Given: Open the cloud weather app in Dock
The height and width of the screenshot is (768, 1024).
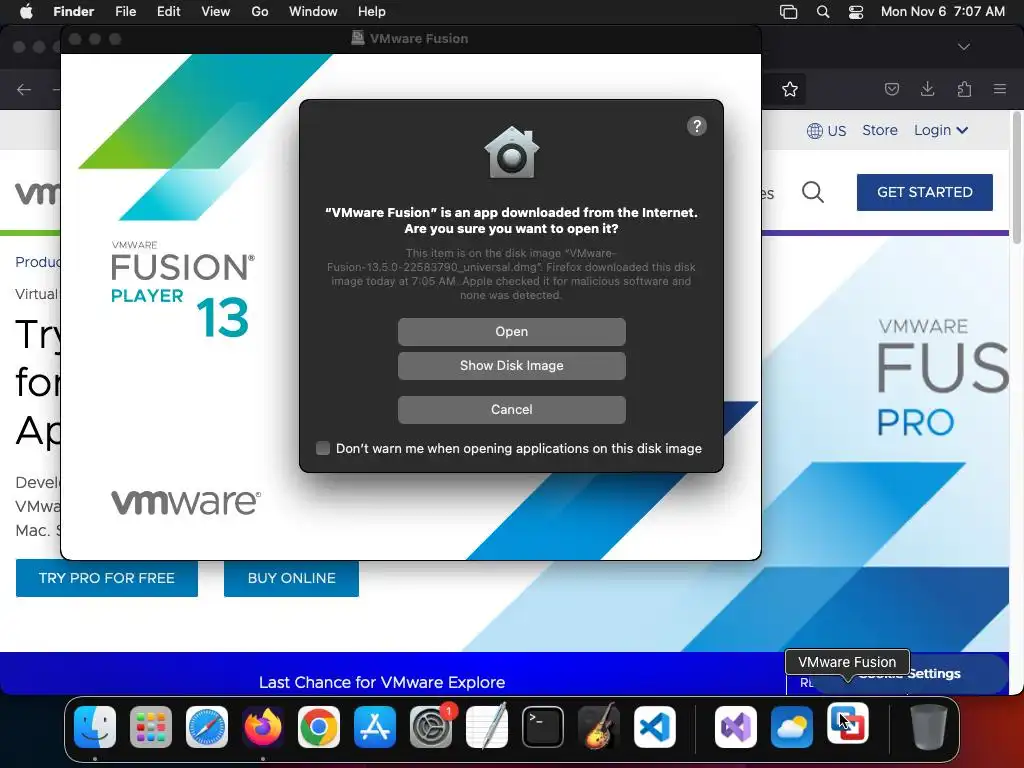Looking at the screenshot, I should pos(792,727).
